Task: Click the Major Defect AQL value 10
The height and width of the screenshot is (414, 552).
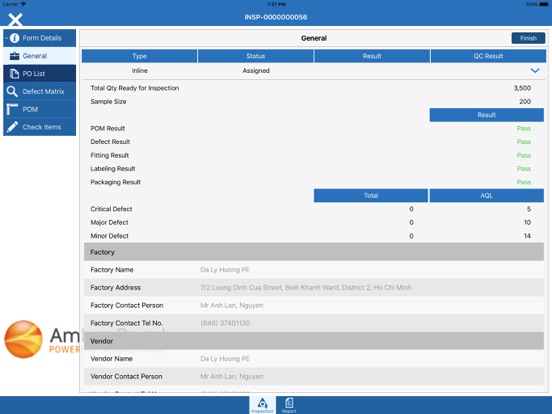Action: coord(527,222)
